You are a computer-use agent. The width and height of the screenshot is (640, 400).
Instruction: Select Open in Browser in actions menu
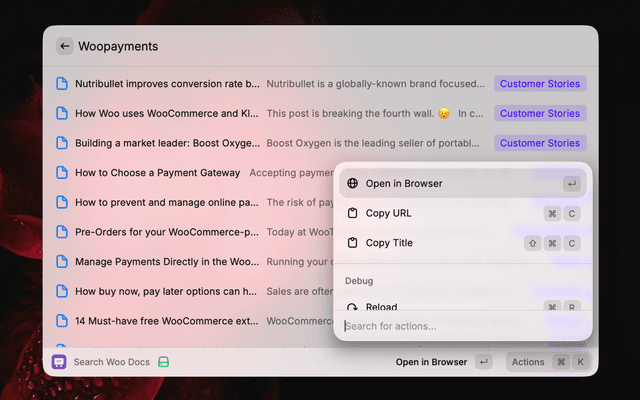[404, 184]
